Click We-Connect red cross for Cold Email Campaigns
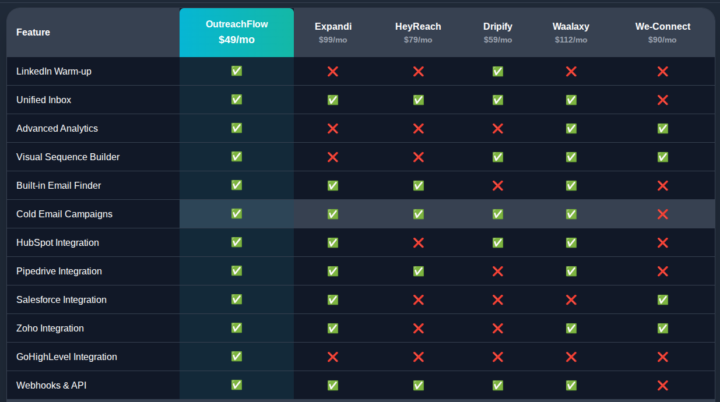Image resolution: width=720 pixels, height=402 pixels. [x=663, y=214]
